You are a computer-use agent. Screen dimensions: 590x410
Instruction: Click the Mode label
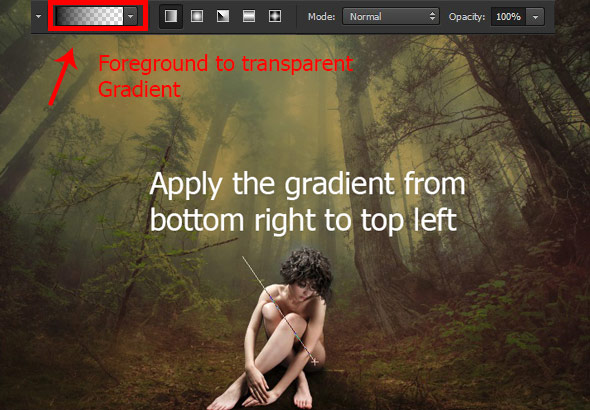click(x=321, y=17)
